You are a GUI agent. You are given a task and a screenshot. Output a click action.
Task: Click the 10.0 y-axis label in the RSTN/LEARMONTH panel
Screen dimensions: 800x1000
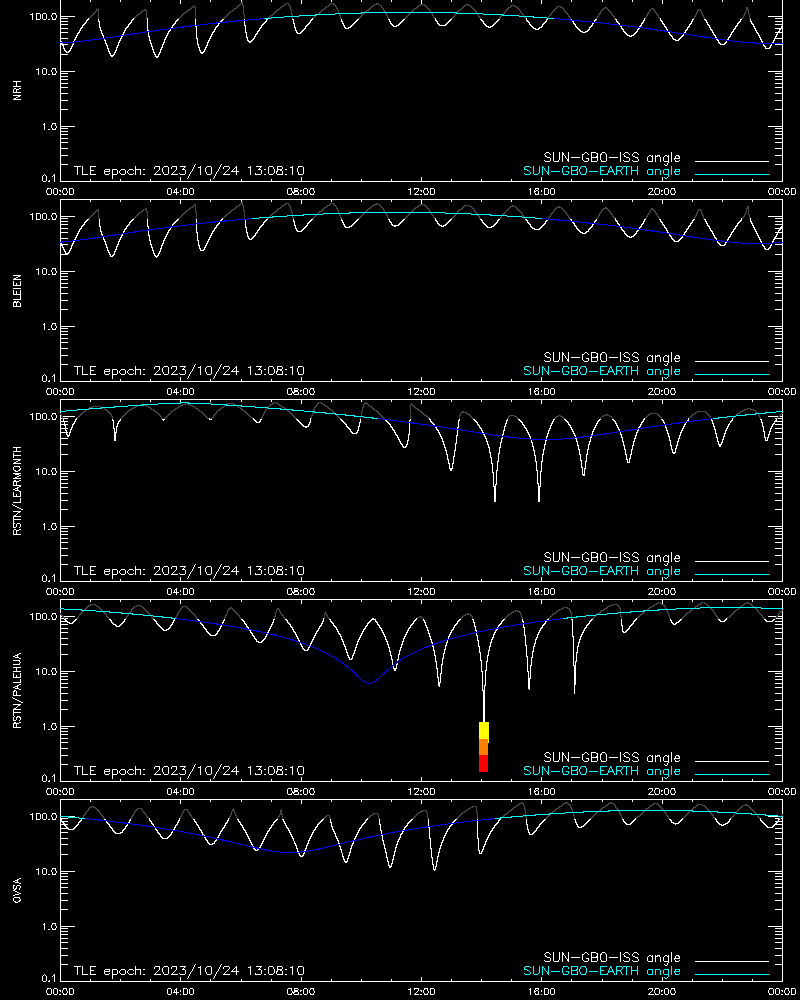click(45, 472)
